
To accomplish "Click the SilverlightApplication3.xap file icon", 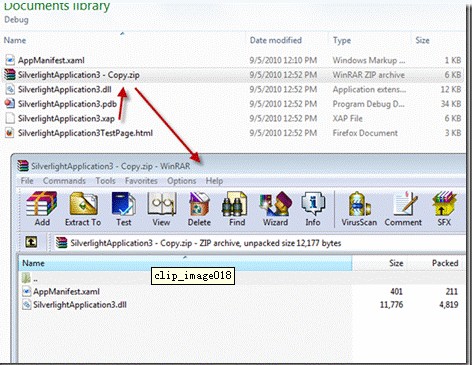I will coord(10,118).
